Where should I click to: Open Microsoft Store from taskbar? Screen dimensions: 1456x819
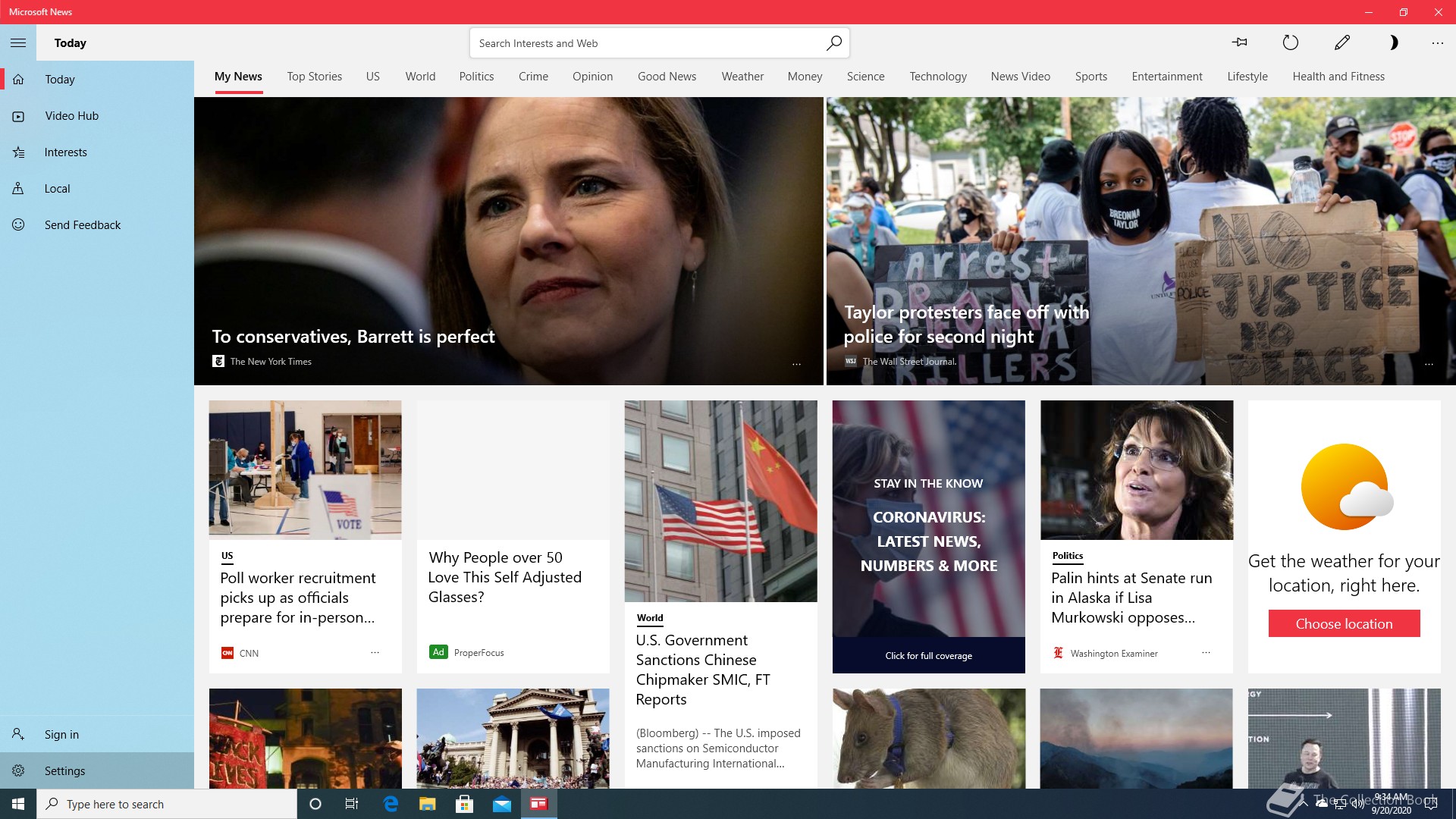coord(464,804)
